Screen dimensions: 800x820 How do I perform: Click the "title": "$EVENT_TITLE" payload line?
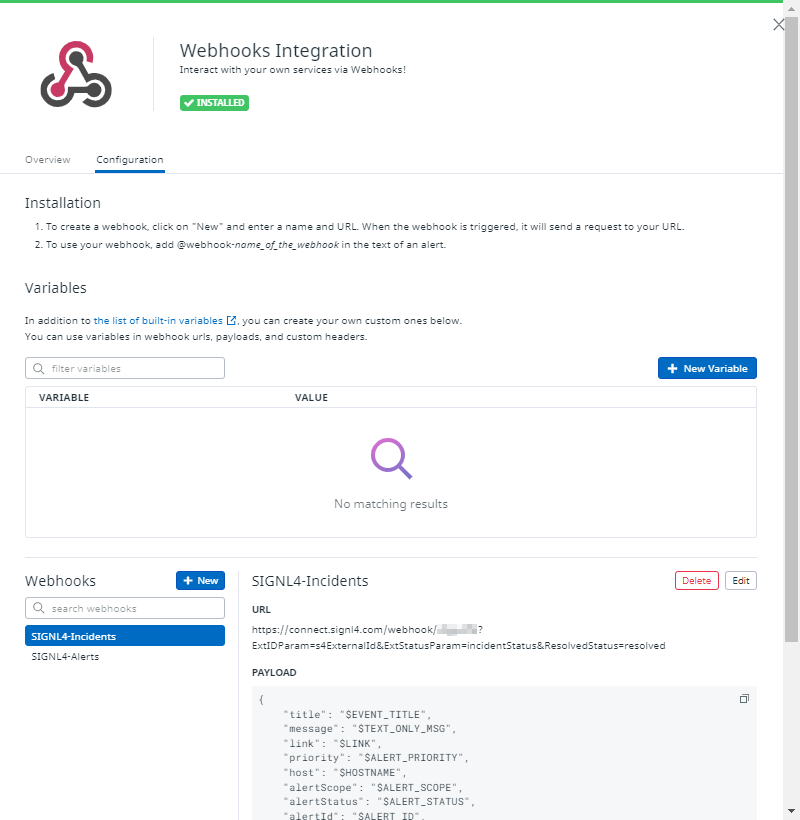[x=357, y=714]
